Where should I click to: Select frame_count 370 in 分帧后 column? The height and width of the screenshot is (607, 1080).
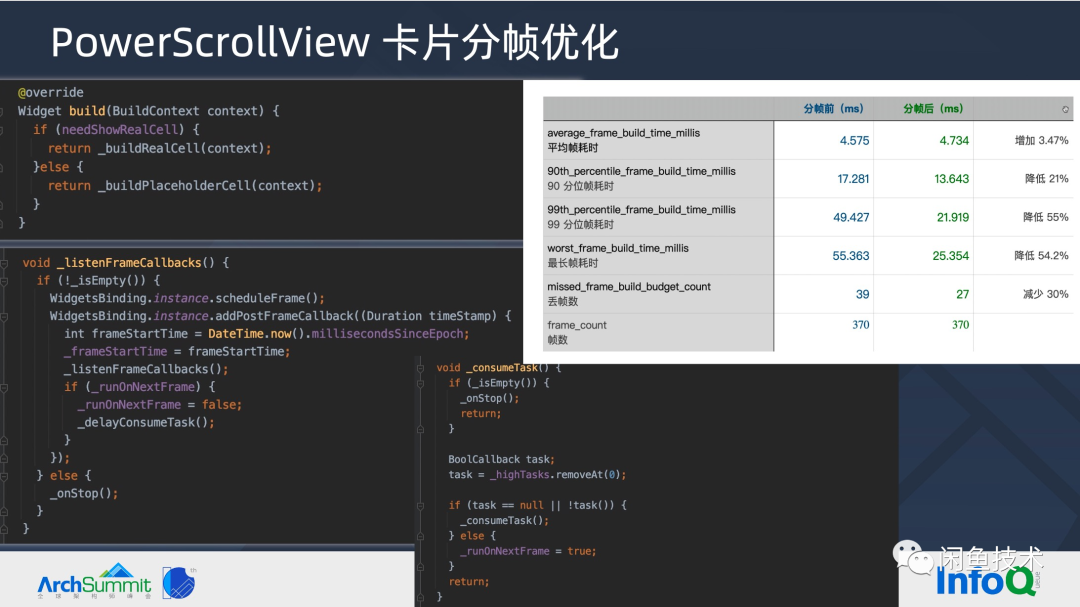click(x=960, y=325)
